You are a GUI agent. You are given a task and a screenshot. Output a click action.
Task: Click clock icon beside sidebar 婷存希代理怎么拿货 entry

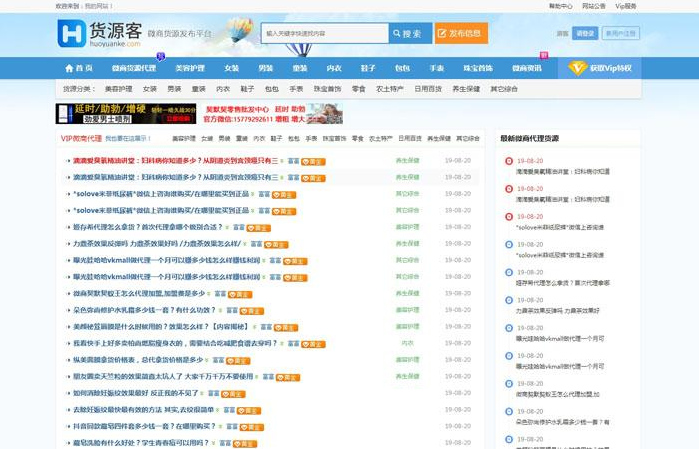click(509, 272)
